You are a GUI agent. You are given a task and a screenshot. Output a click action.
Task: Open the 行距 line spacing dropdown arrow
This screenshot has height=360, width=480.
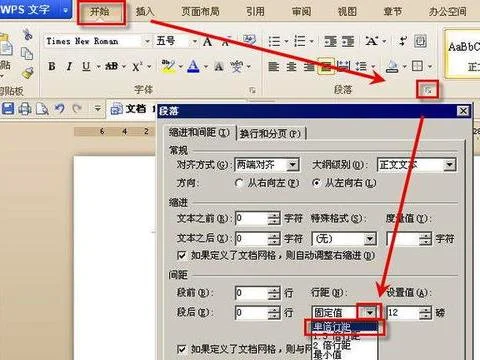pos(370,313)
